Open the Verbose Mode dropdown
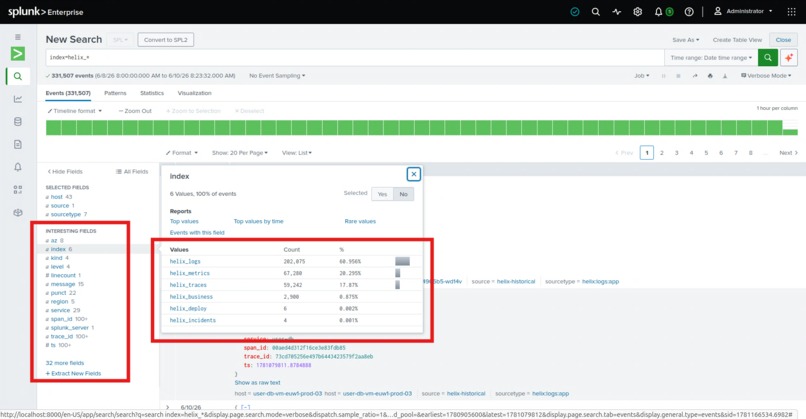The width and height of the screenshot is (806, 419). [765, 76]
